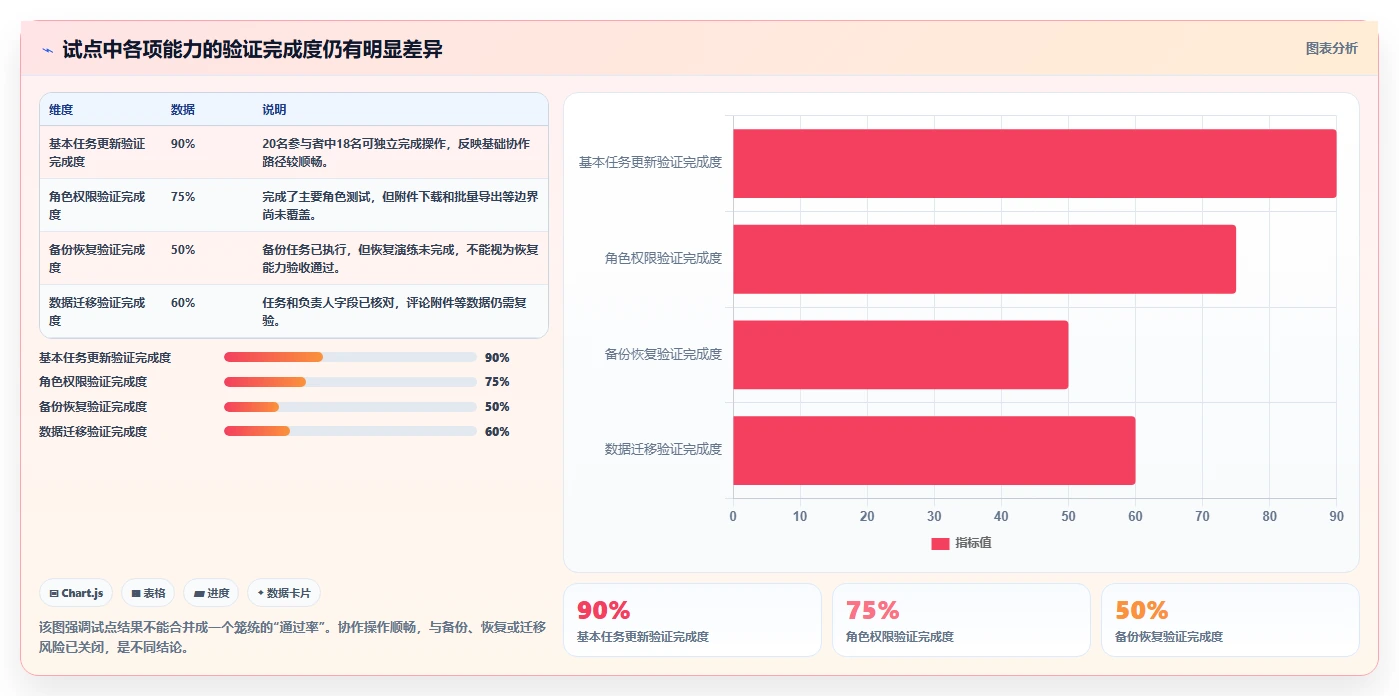The height and width of the screenshot is (696, 1399).
Task: Click the 90% table cell
Action: click(x=183, y=144)
